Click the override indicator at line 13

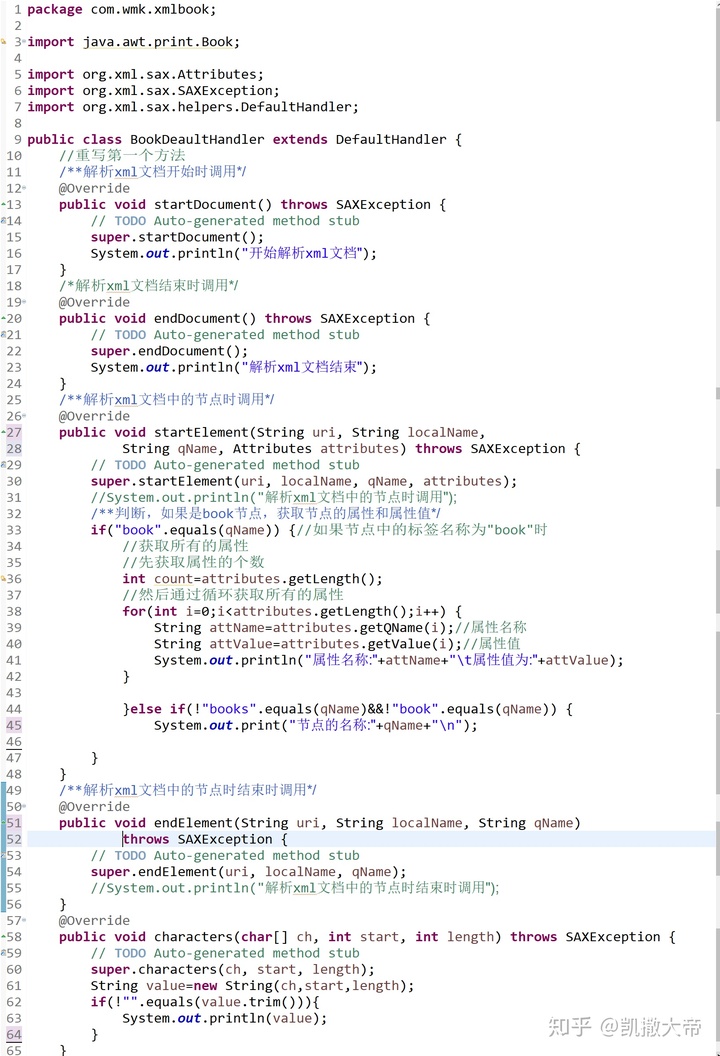pyautogui.click(x=3, y=204)
